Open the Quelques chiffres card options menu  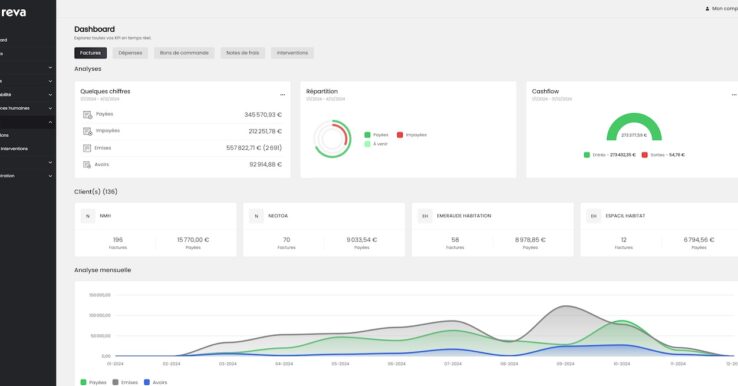(282, 95)
